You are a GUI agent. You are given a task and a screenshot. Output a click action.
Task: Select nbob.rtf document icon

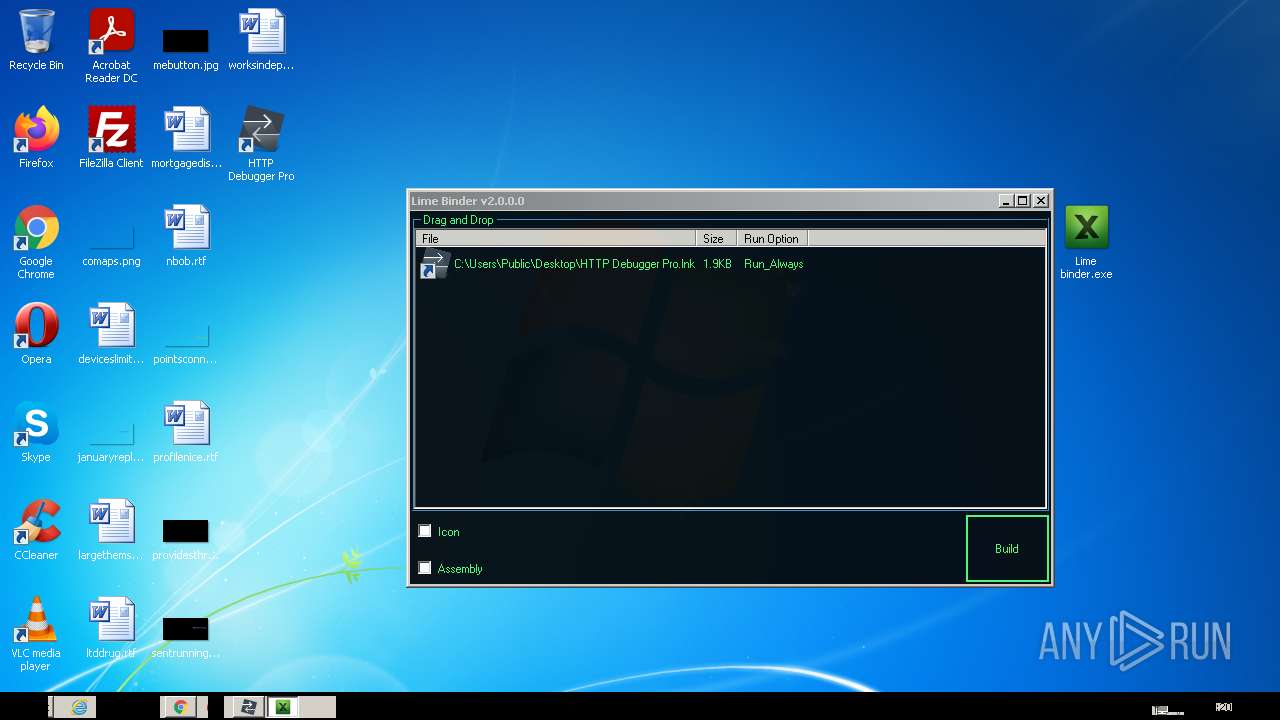click(x=186, y=236)
